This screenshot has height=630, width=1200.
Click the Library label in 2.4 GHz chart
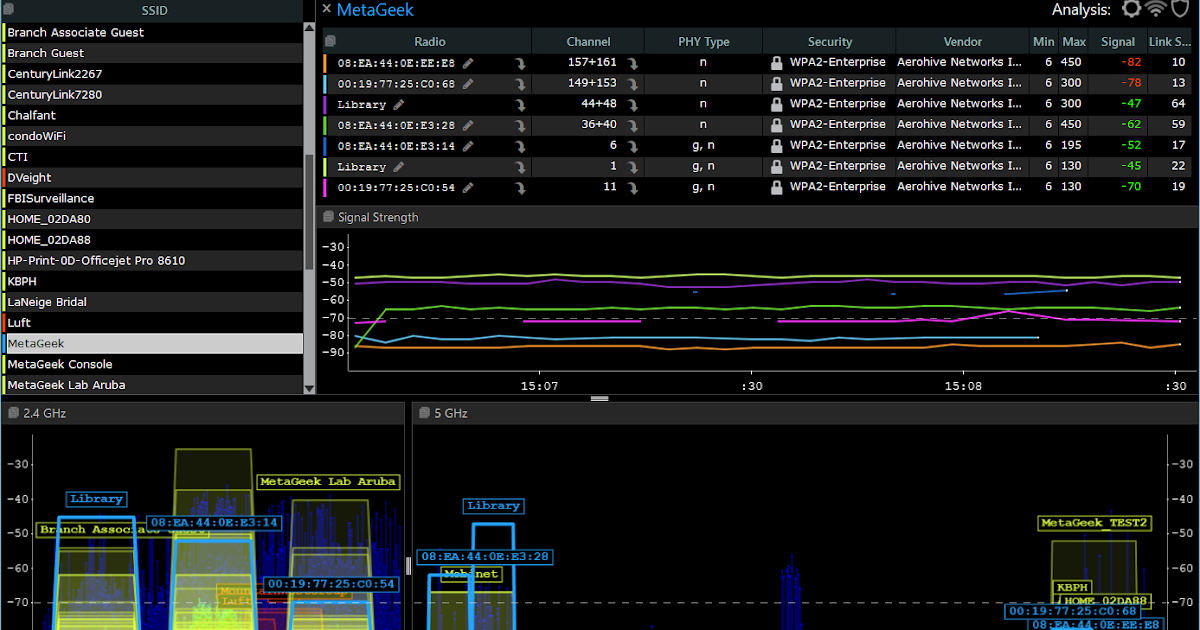(x=97, y=499)
